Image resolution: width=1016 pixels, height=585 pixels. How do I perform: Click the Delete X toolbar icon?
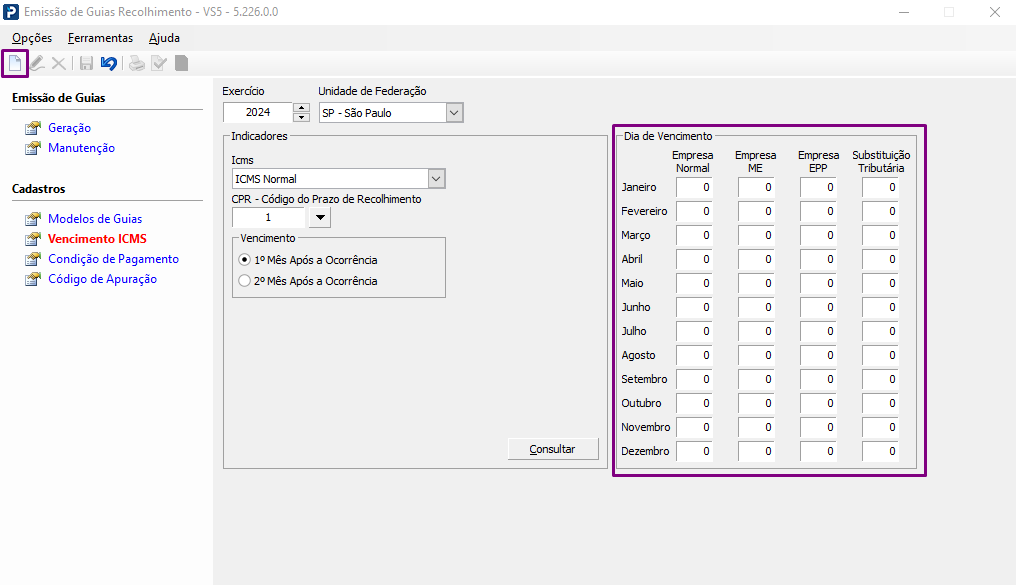point(58,63)
